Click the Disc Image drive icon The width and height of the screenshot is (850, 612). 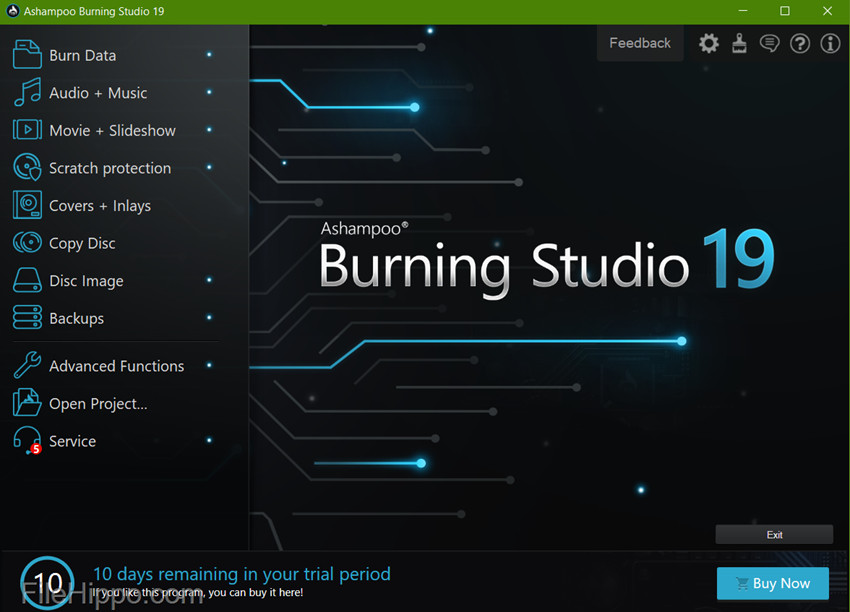tap(26, 281)
